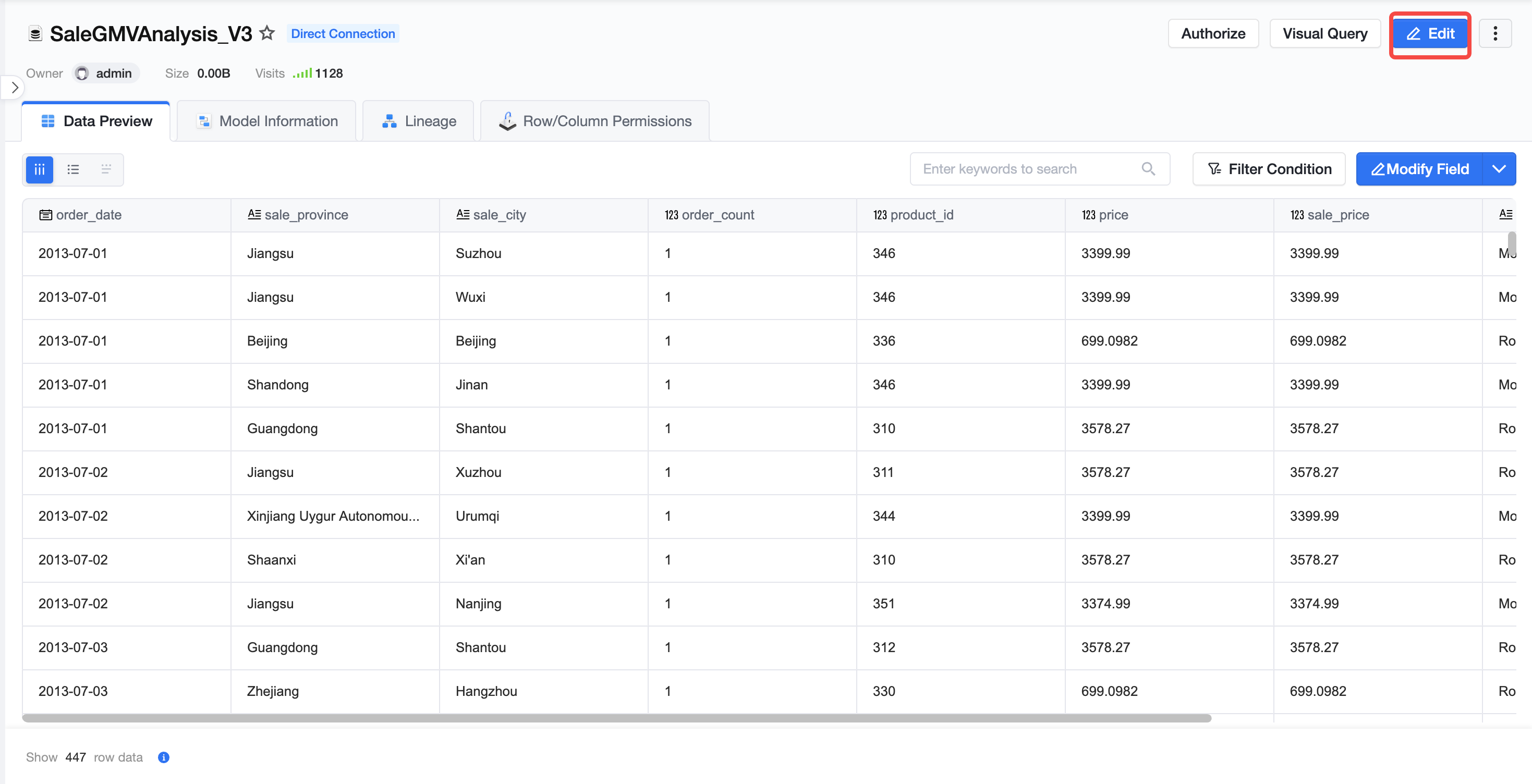Viewport: 1532px width, 784px height.
Task: Star SaleGMVAnalysis_V3 as a favorite
Action: click(x=267, y=33)
